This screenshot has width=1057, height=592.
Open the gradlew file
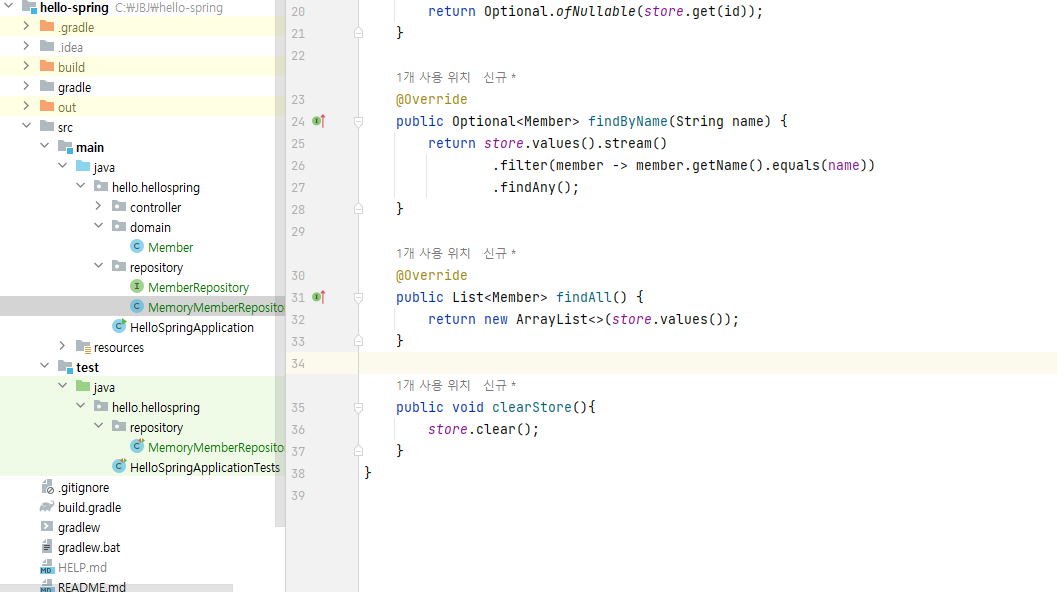coord(79,527)
